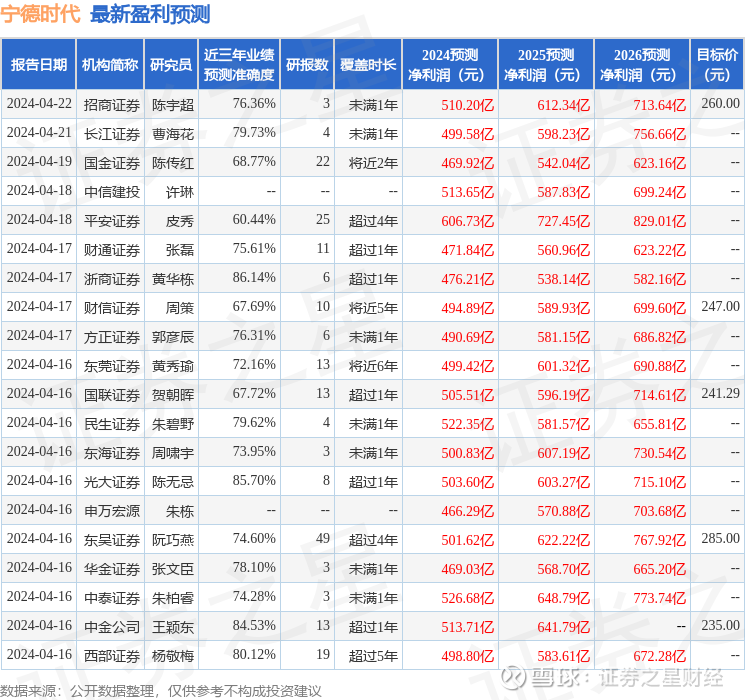
Task: Select the 长江证券 institution cell
Action: coord(112,134)
